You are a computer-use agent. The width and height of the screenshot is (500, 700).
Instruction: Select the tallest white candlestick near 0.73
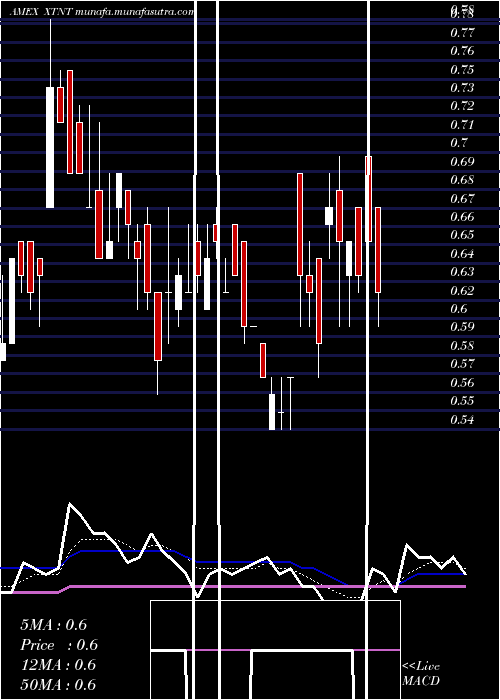pos(50,147)
